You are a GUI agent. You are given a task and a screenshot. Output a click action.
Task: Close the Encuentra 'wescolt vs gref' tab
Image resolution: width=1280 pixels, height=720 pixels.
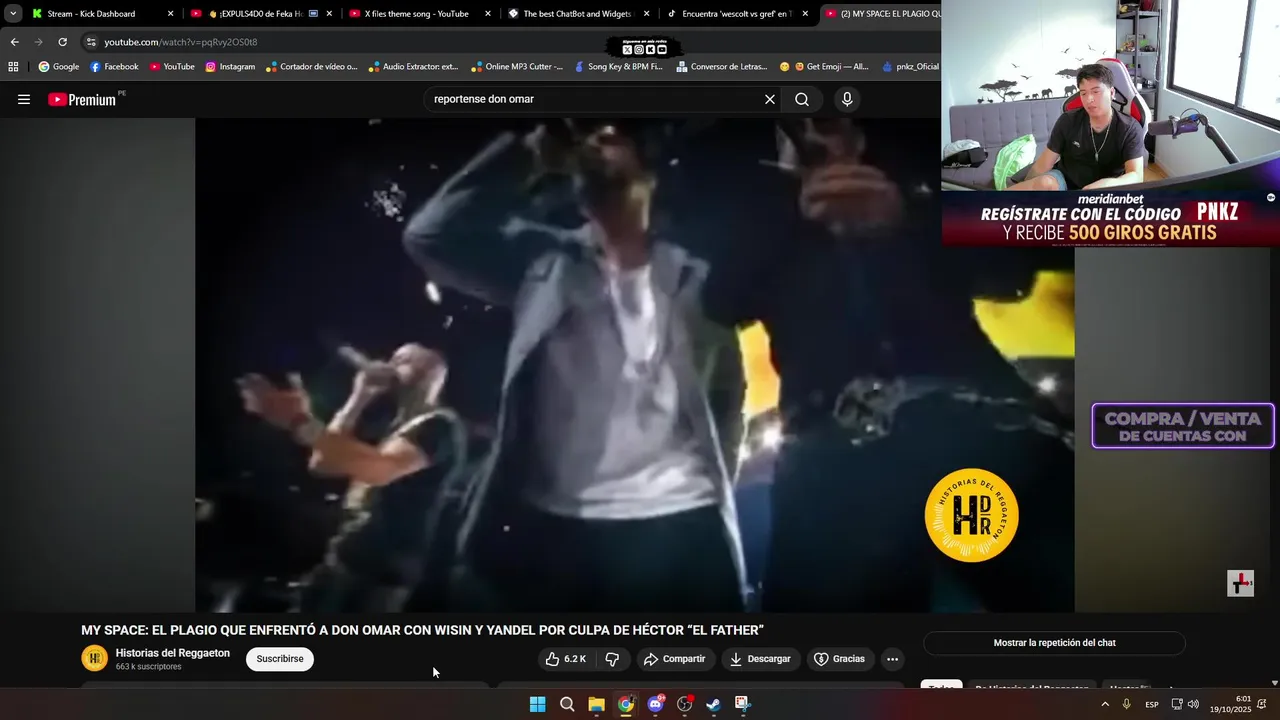[x=805, y=14]
